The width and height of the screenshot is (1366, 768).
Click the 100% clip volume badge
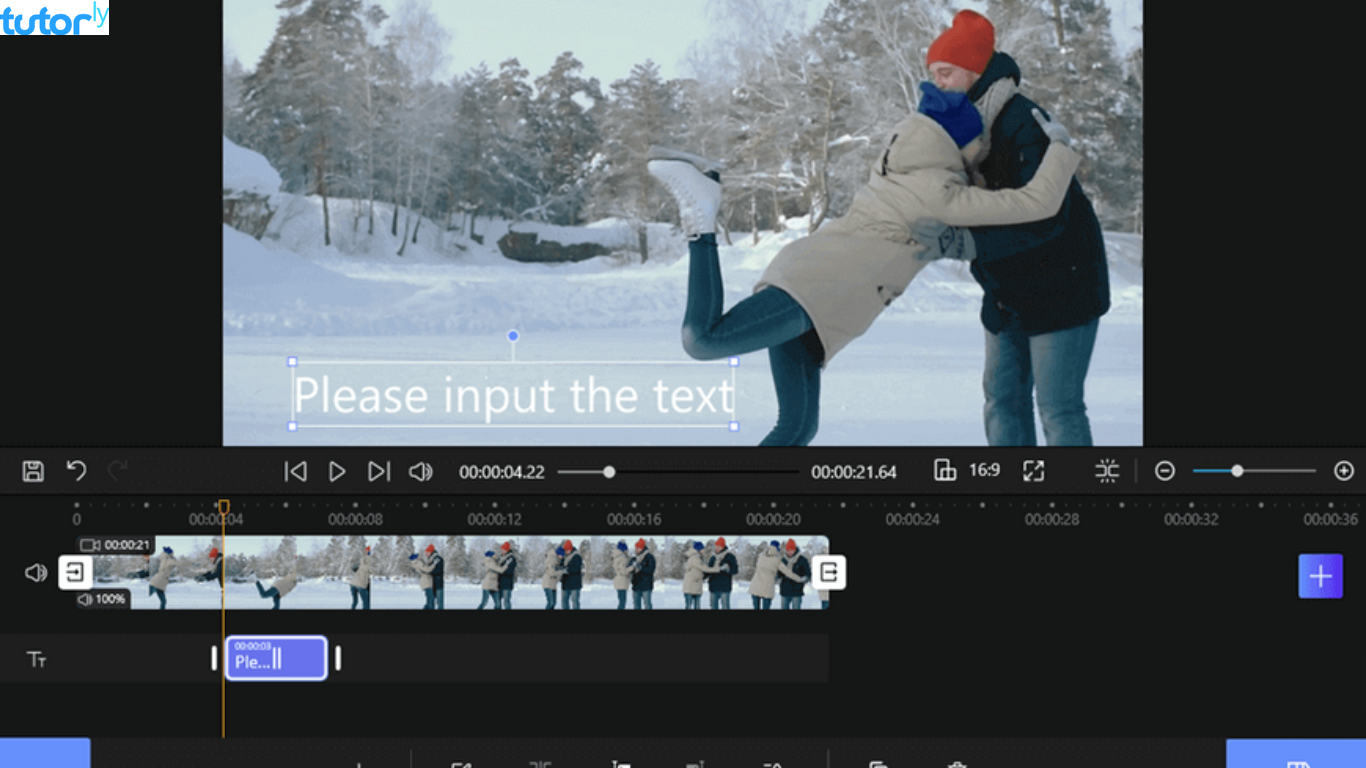point(100,600)
